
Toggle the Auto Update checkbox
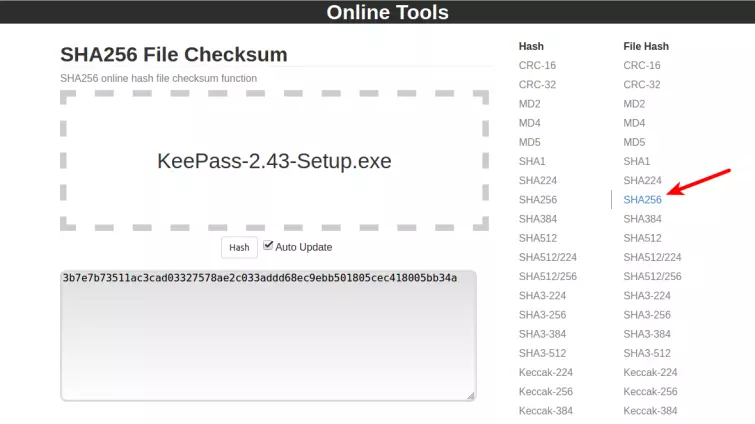click(268, 245)
